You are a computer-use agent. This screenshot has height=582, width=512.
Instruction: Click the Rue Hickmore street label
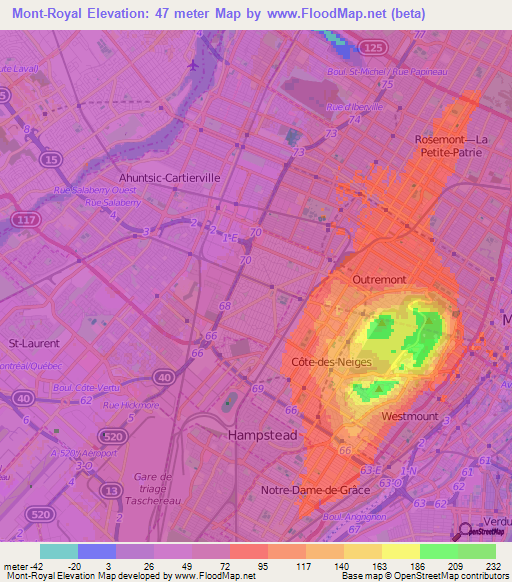131,405
